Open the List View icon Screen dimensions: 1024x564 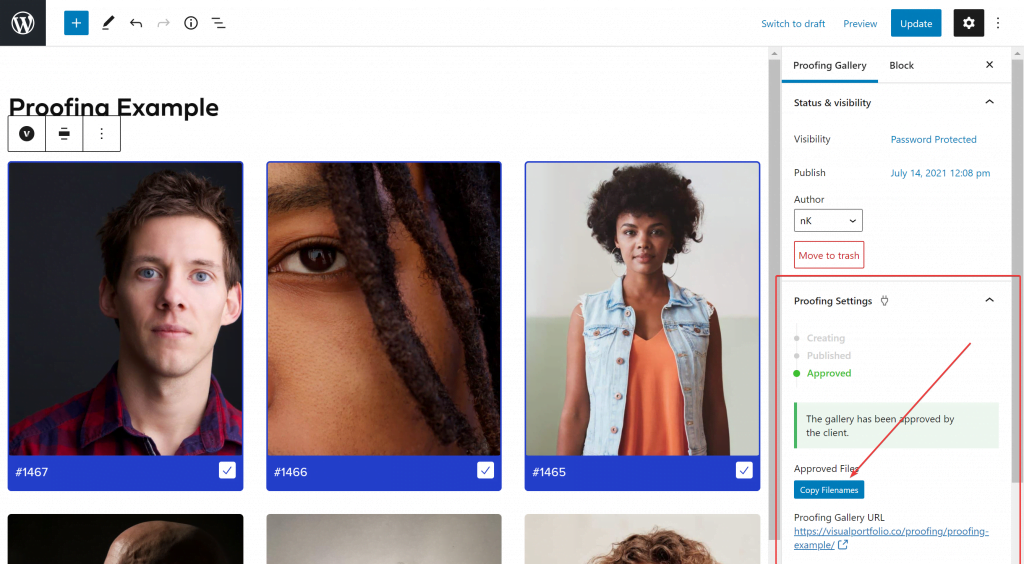pyautogui.click(x=218, y=23)
